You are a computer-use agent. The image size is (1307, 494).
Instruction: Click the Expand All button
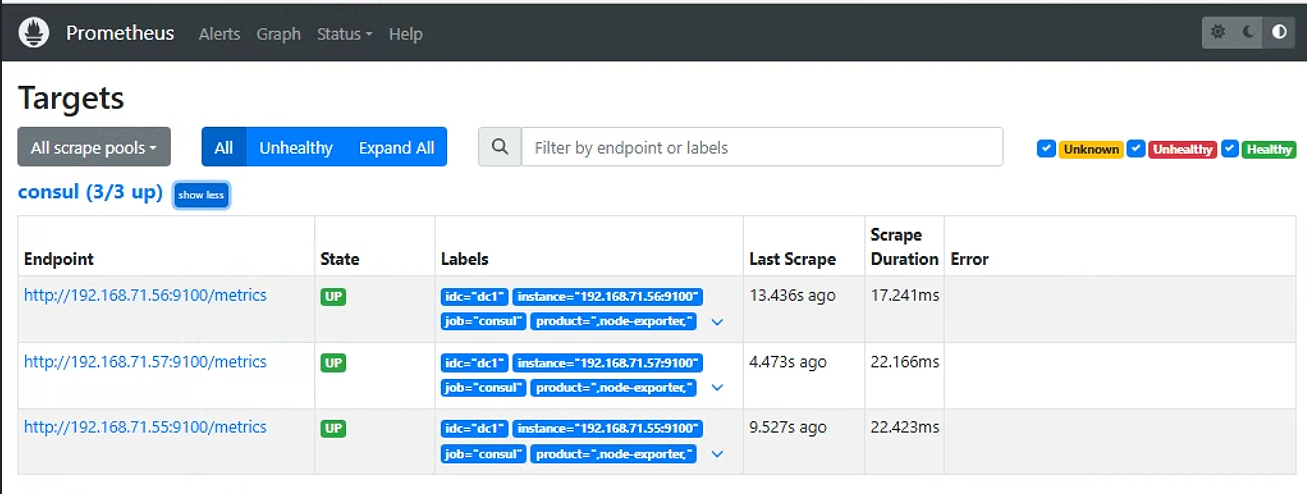[x=397, y=147]
